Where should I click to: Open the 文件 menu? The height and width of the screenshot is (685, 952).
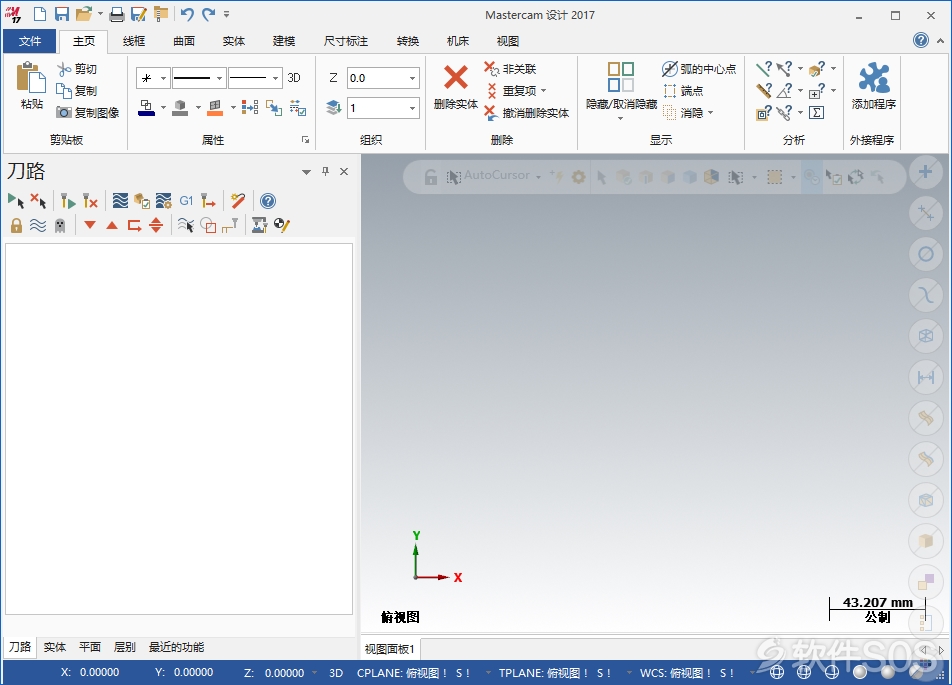coord(30,41)
